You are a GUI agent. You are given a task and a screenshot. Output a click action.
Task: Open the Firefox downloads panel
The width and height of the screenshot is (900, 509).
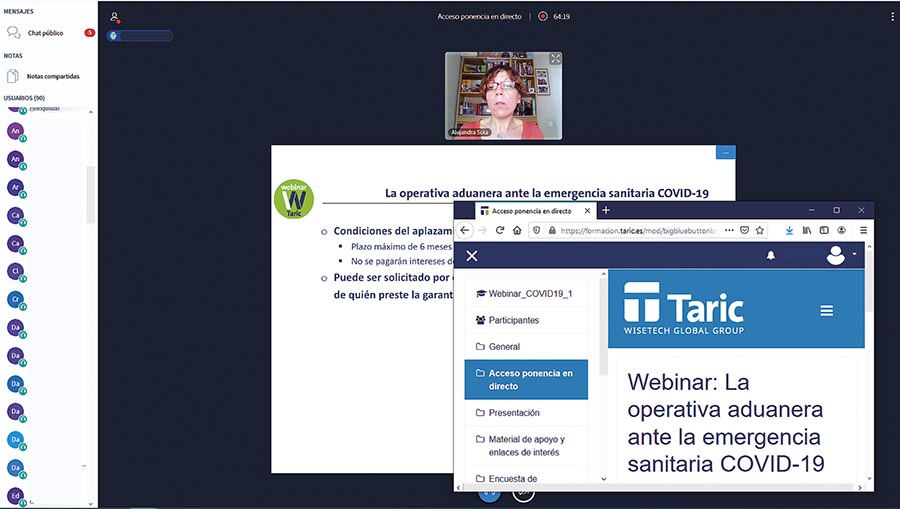(x=789, y=230)
